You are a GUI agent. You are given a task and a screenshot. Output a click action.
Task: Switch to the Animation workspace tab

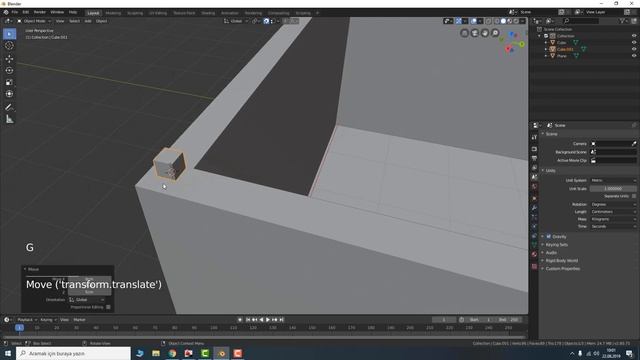[229, 13]
